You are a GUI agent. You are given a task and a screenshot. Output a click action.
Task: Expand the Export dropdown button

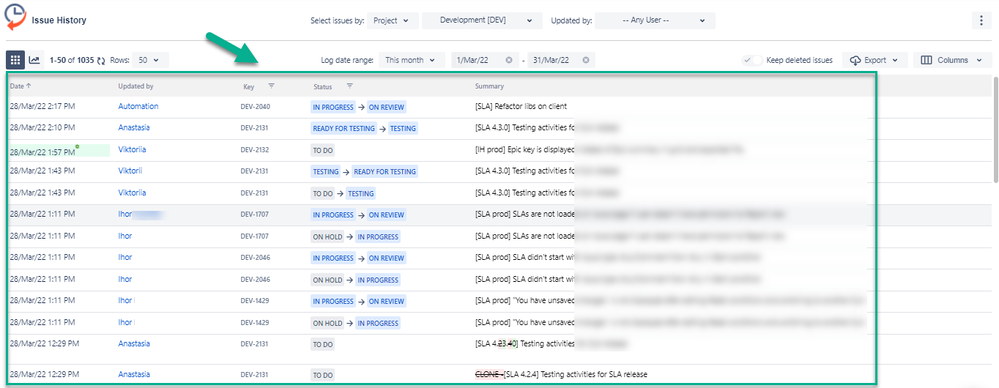point(874,60)
